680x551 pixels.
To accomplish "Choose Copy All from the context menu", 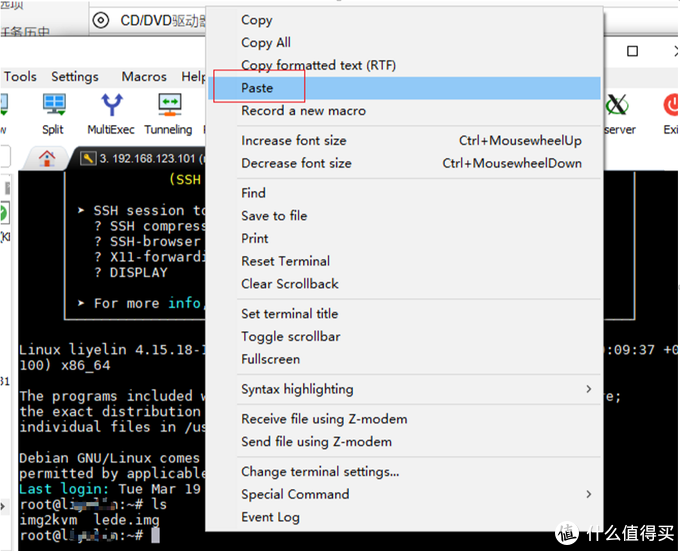I will (404, 42).
